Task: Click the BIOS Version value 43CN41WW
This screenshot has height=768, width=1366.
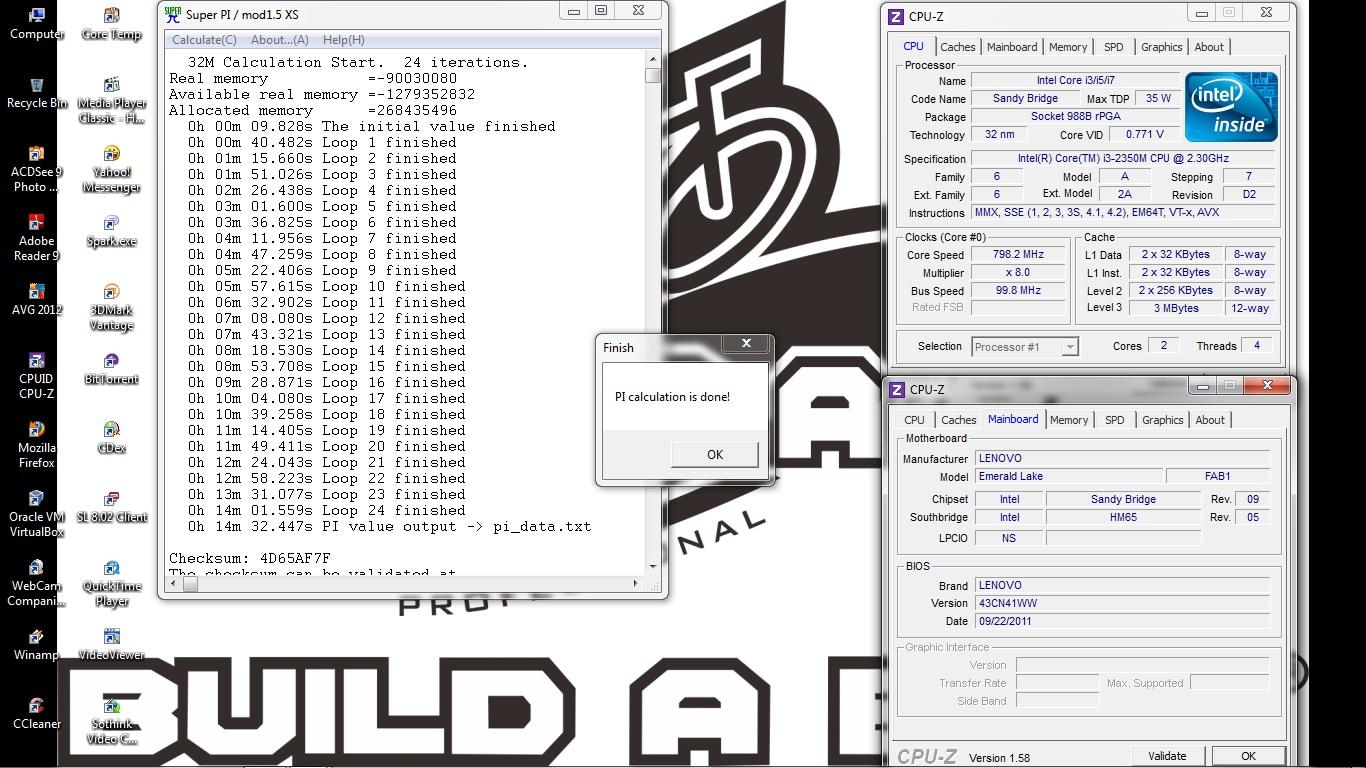Action: [x=1122, y=603]
